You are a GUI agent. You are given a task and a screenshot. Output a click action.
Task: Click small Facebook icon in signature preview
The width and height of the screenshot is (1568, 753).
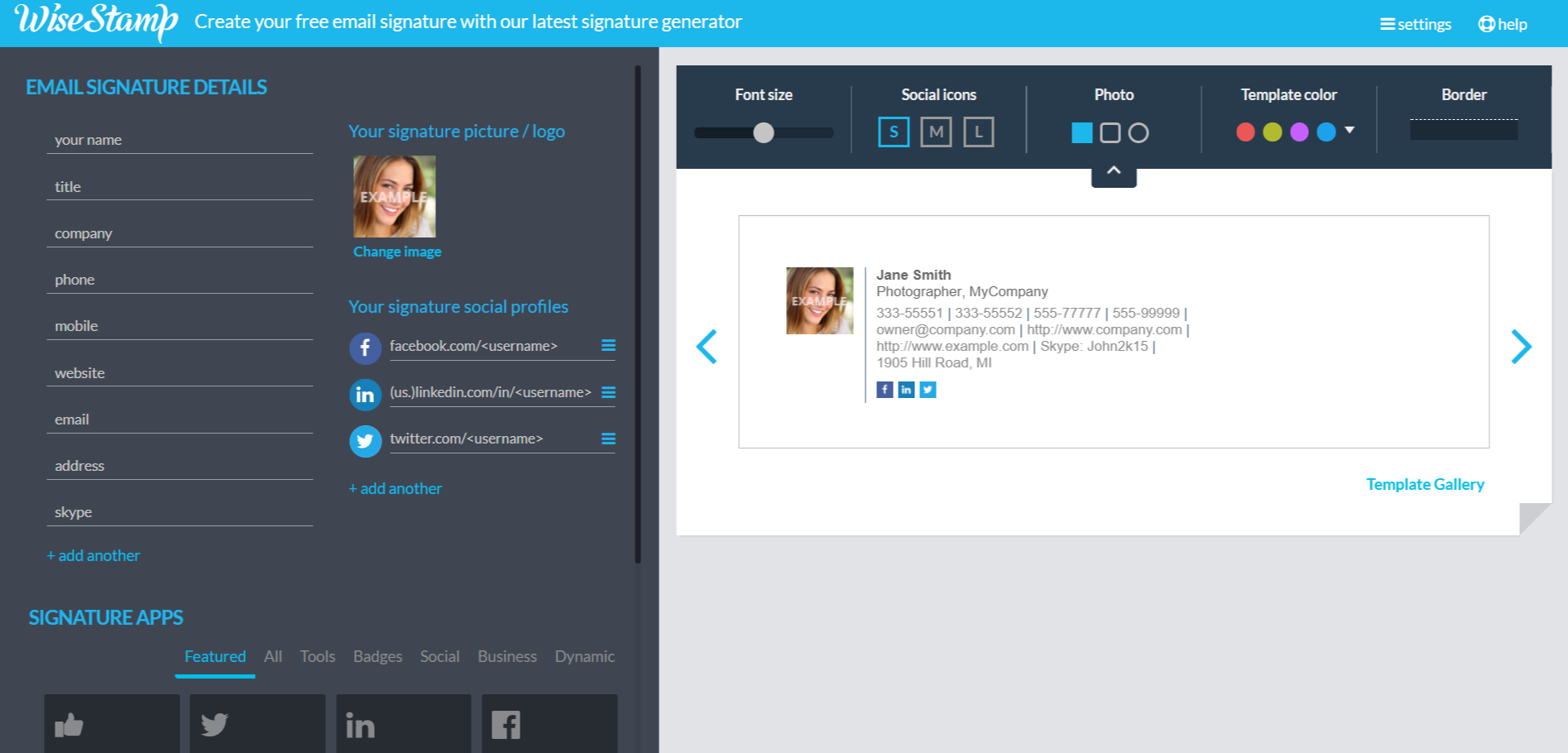pyautogui.click(x=885, y=390)
